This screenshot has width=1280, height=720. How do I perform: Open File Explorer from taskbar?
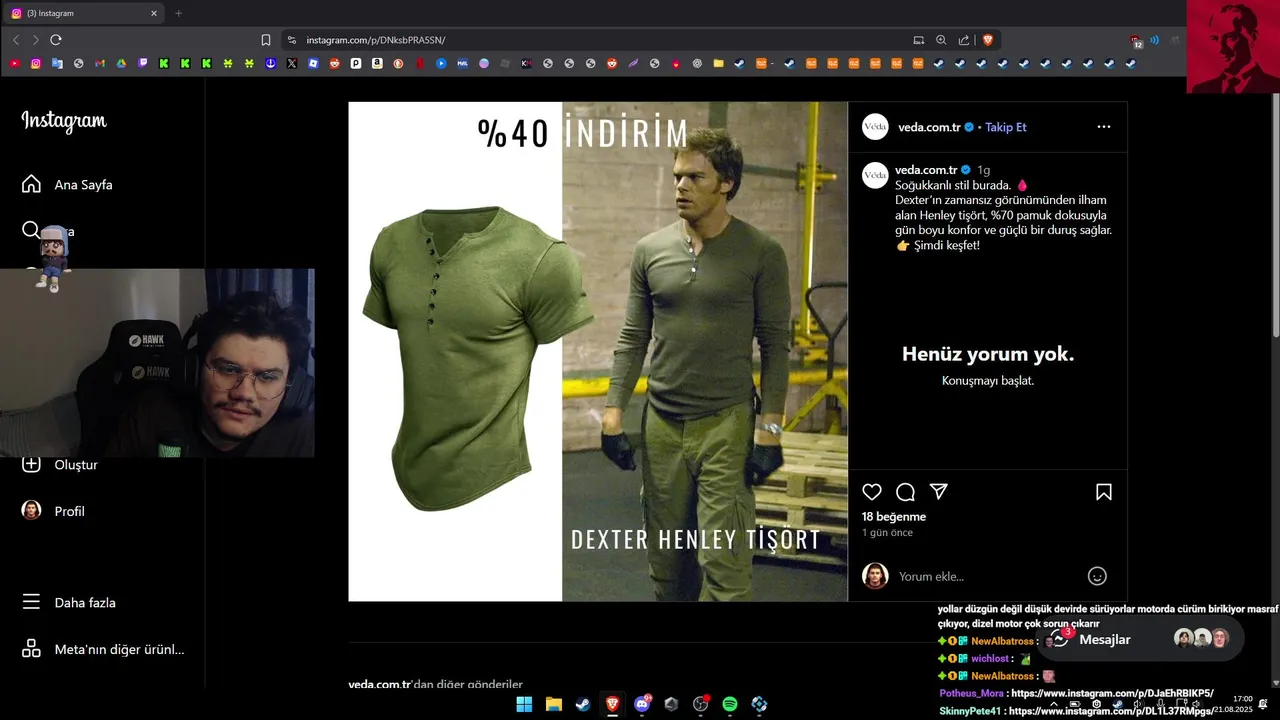point(554,704)
